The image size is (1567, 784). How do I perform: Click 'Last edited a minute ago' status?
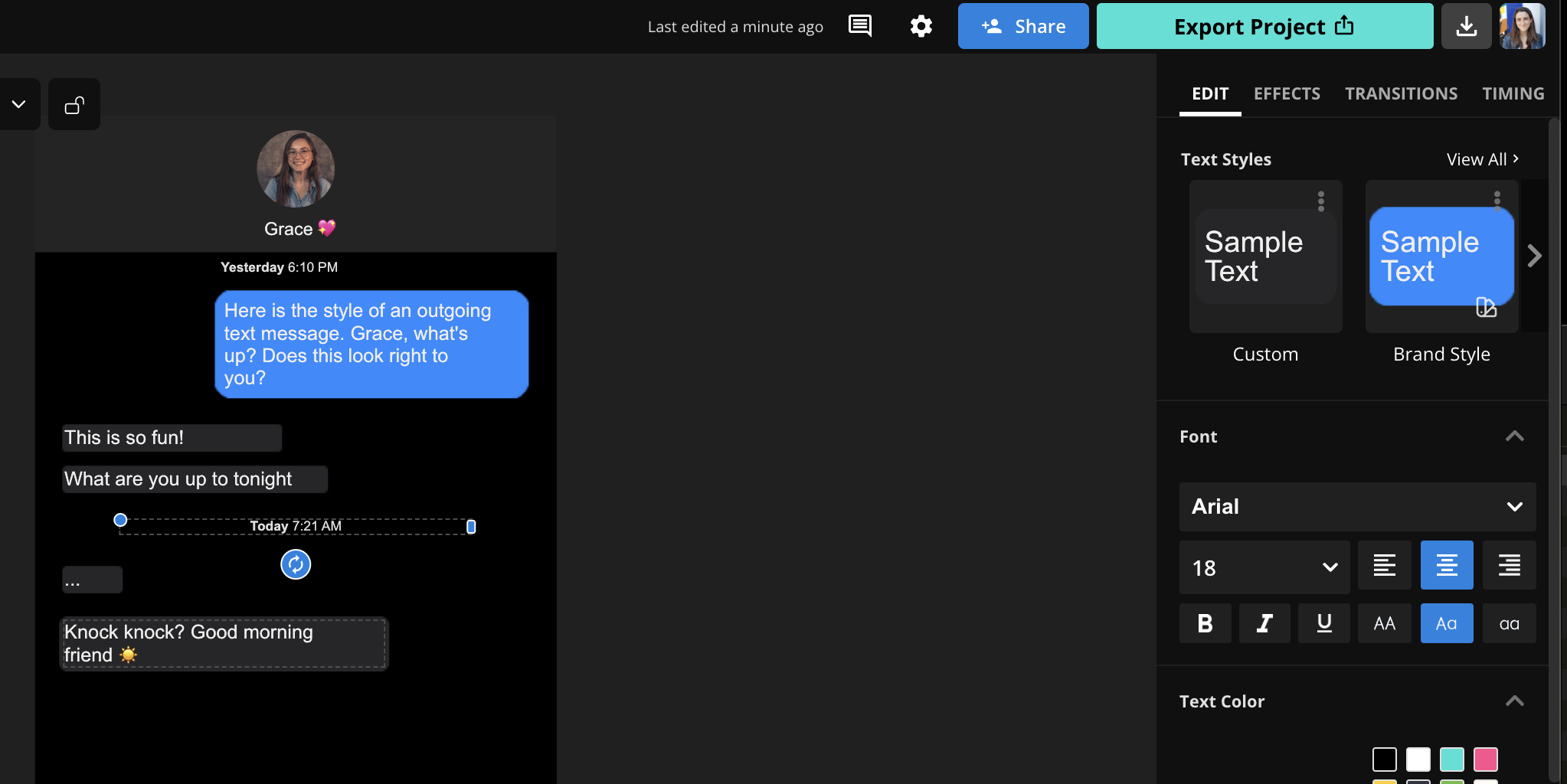pyautogui.click(x=735, y=27)
